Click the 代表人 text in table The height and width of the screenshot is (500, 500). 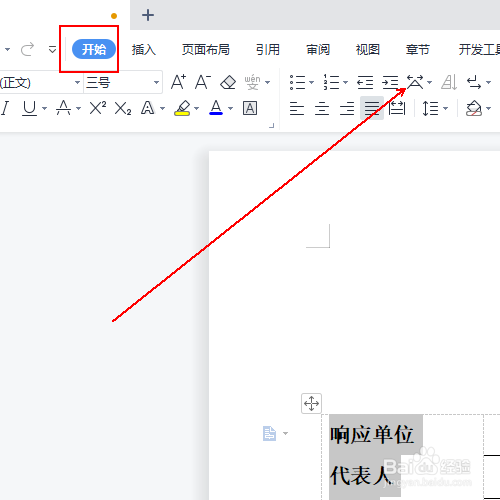coord(360,476)
